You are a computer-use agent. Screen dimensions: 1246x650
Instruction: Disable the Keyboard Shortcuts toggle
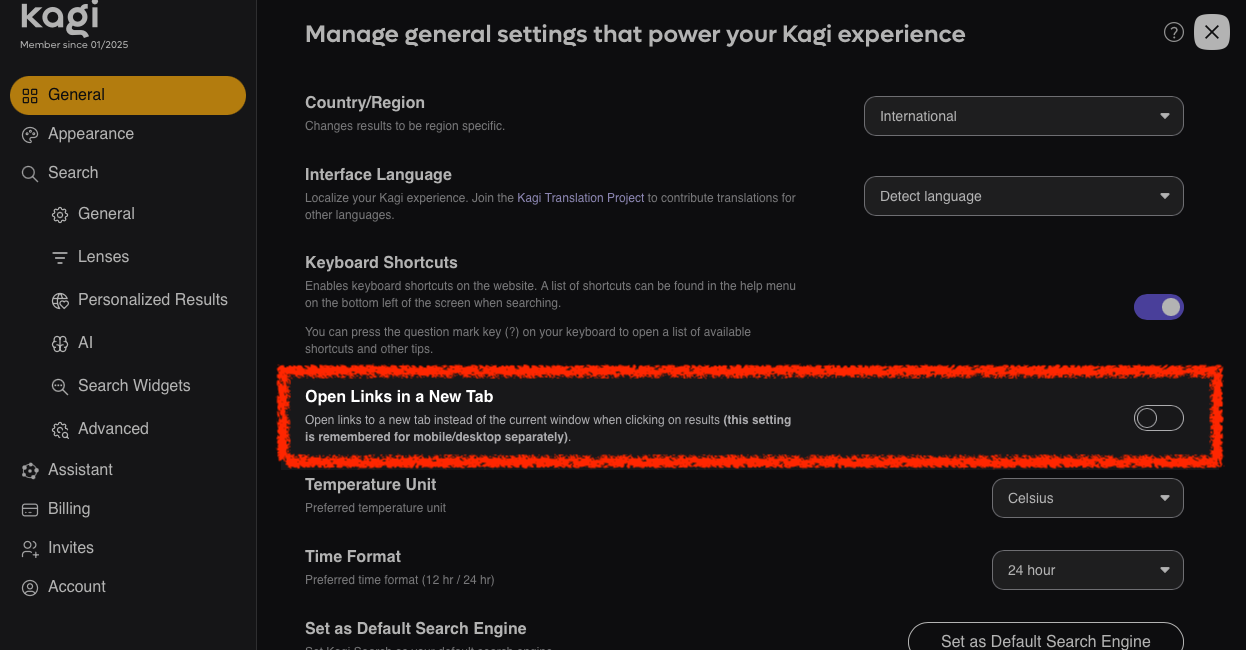click(1158, 307)
